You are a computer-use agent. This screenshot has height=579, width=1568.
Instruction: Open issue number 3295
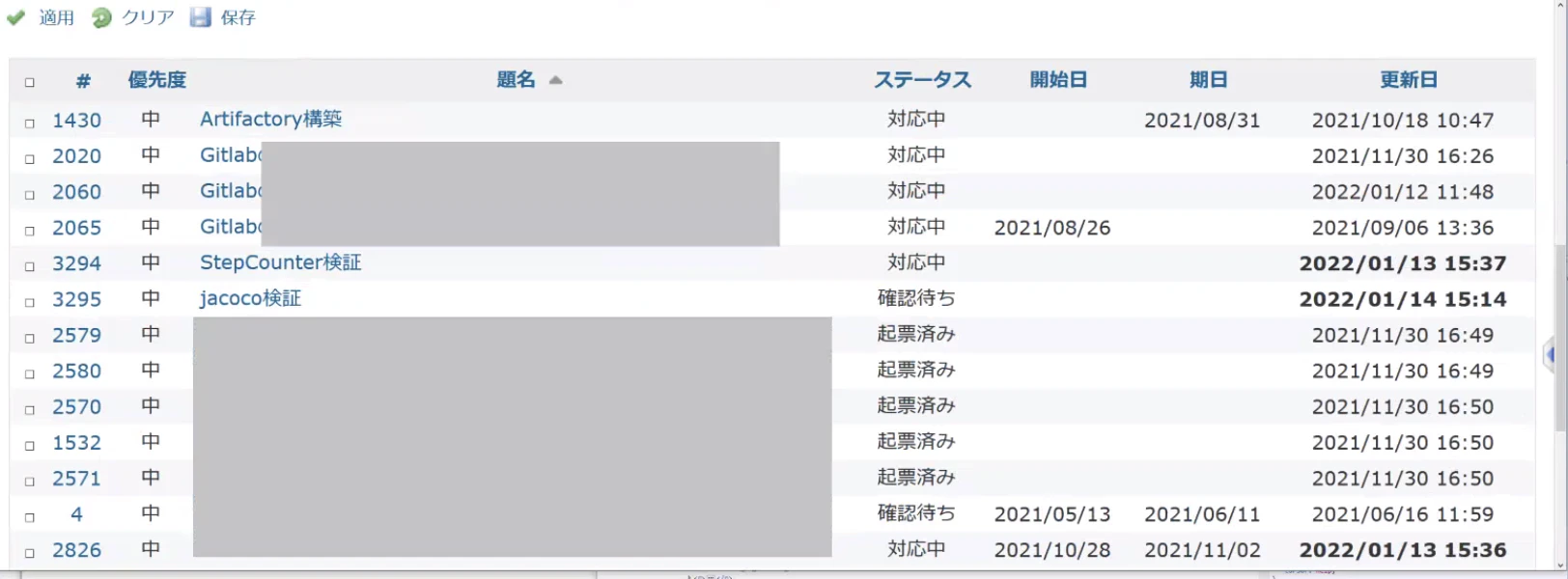[76, 299]
